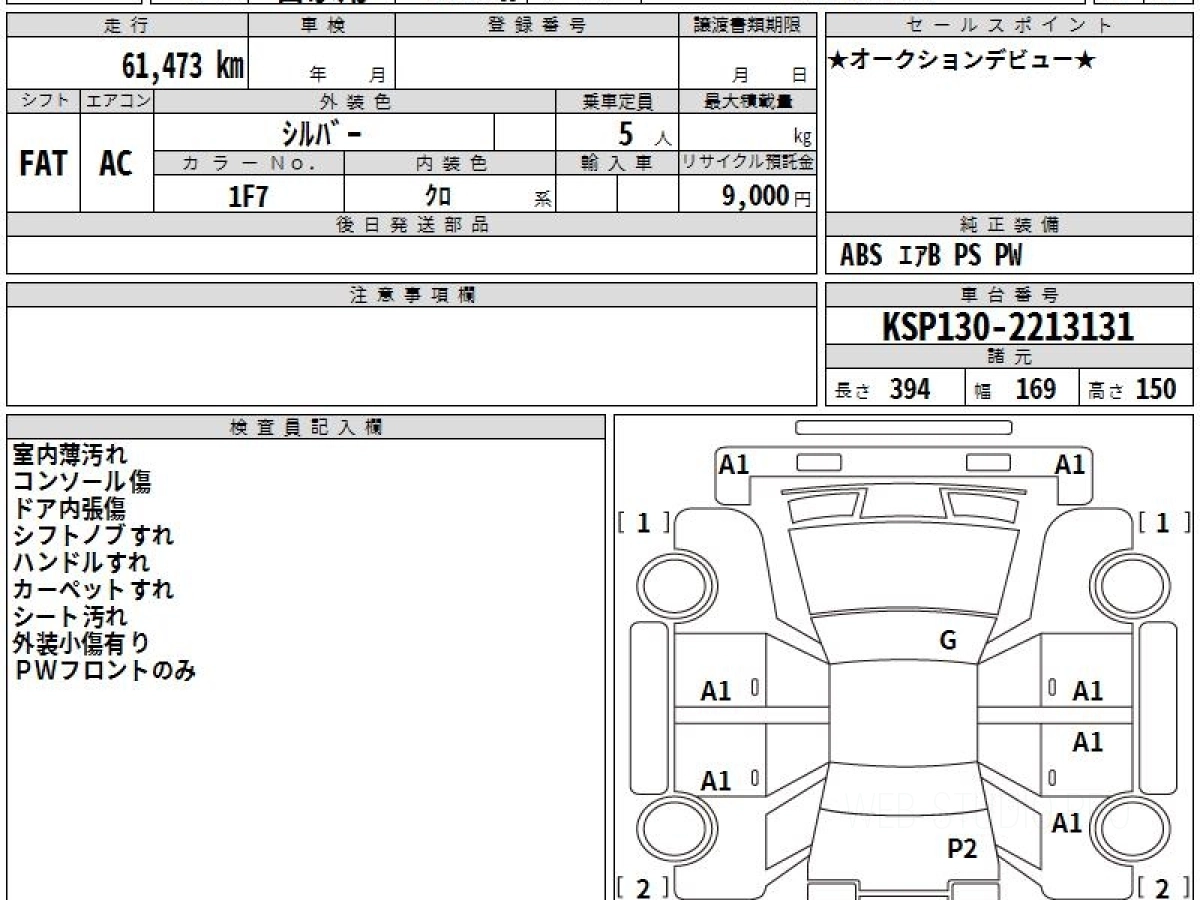This screenshot has width=1200, height=900.
Task: Select the inspector note コンソール傷
Action: click(x=82, y=482)
